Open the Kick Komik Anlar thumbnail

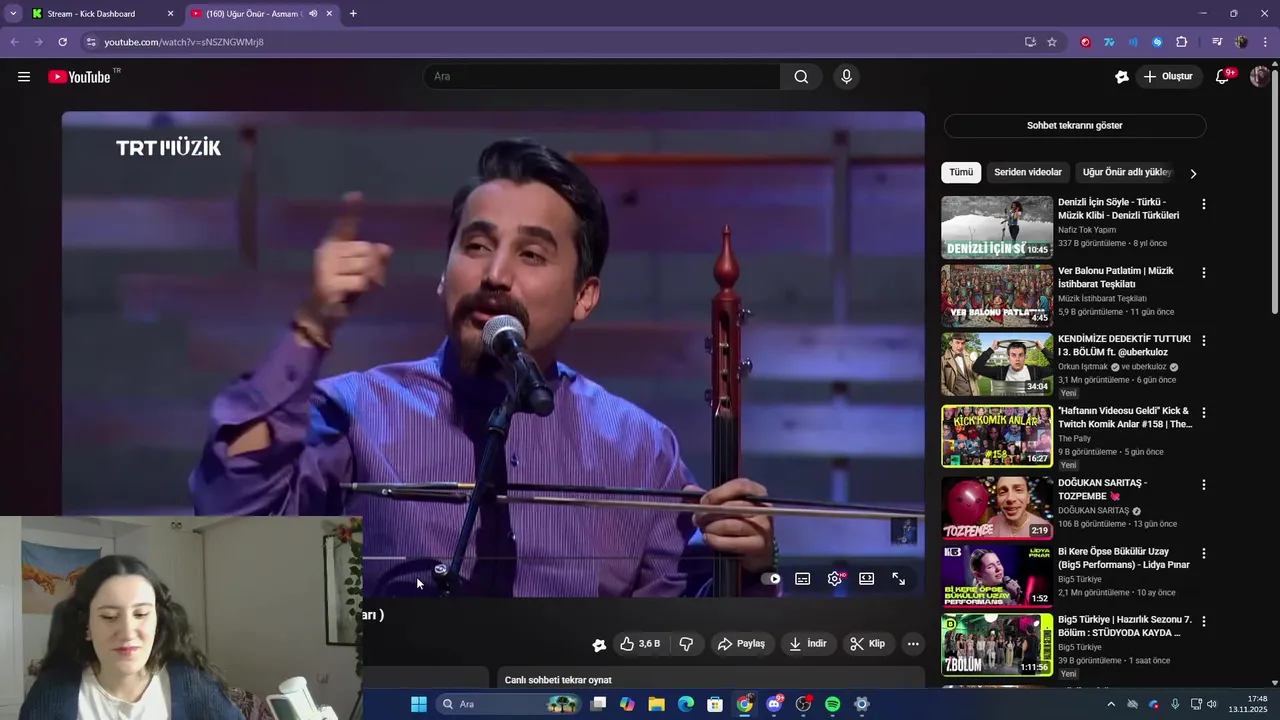tap(997, 436)
